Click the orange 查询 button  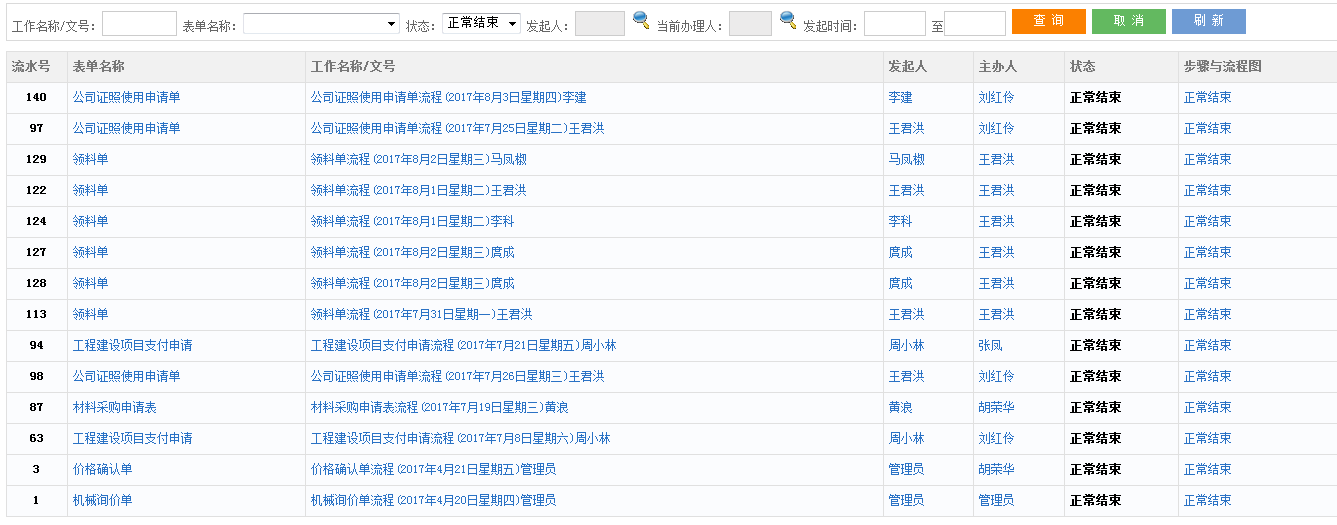point(1048,21)
